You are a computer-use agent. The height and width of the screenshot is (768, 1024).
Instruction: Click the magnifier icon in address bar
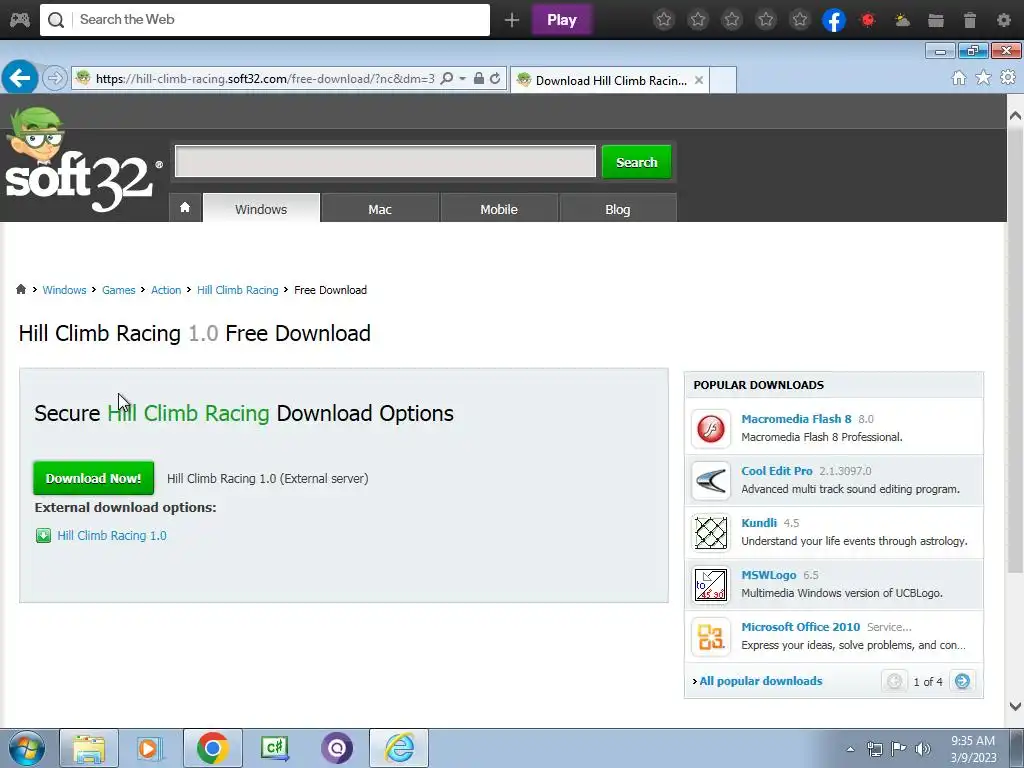click(x=447, y=78)
